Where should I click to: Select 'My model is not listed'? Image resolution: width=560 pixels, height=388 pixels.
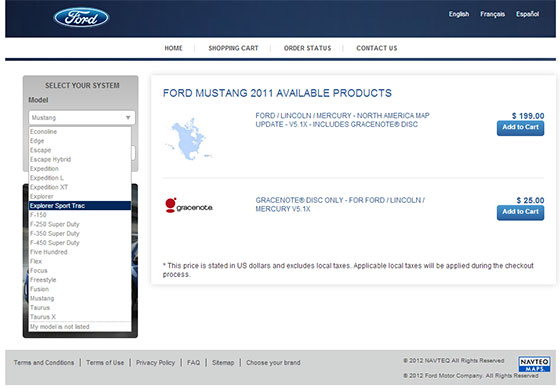coord(80,327)
